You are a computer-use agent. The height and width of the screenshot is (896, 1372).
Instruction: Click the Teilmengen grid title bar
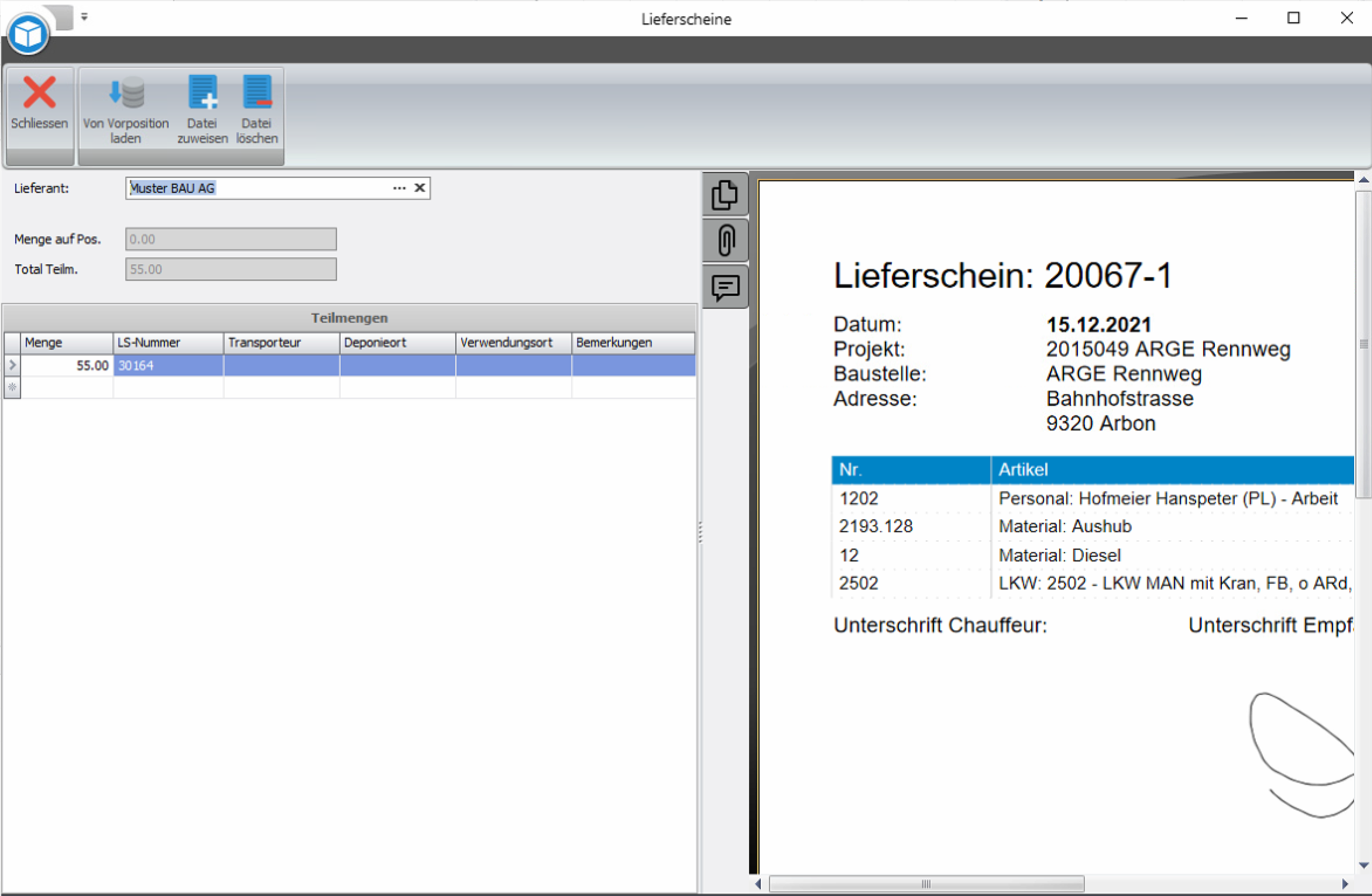pyautogui.click(x=349, y=318)
